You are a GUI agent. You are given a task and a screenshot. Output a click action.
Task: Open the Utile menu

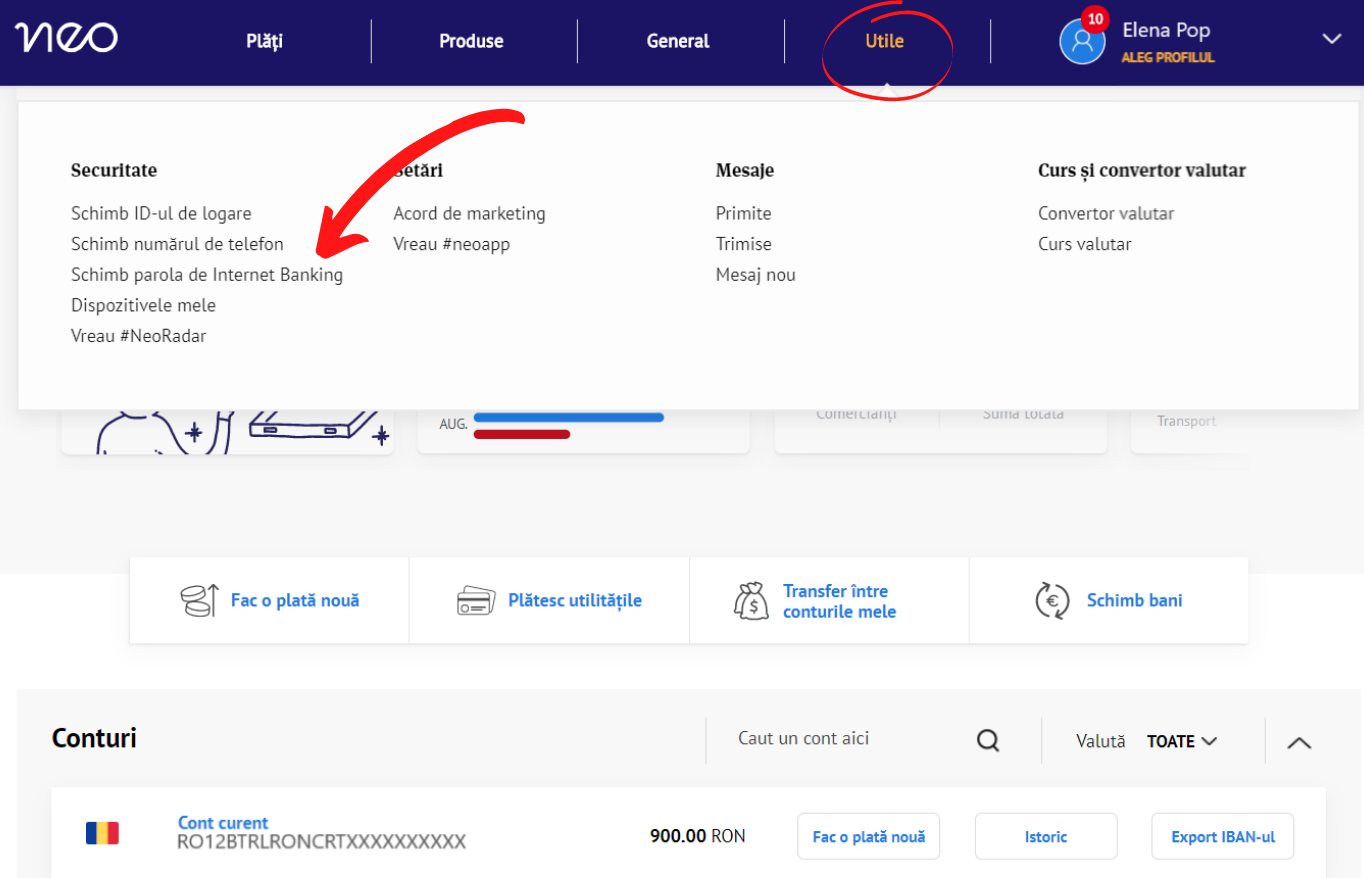[885, 41]
